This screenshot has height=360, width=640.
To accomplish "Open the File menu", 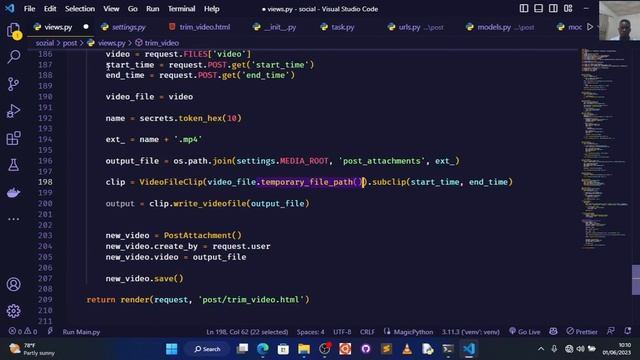I will 29,9.
